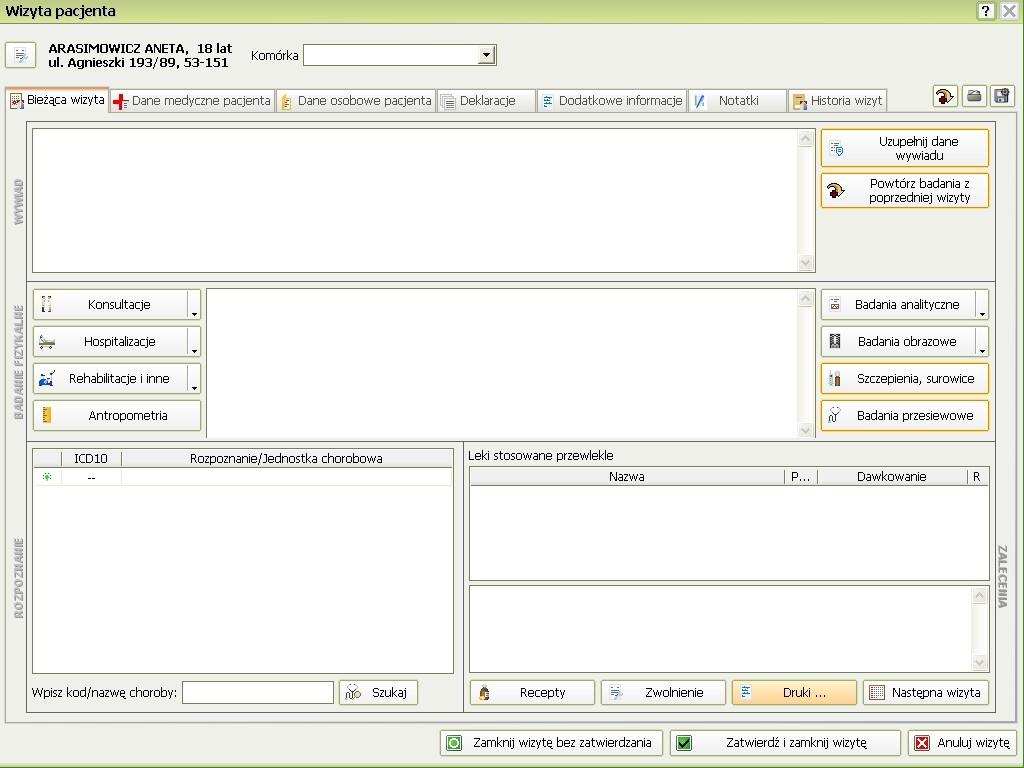This screenshot has width=1024, height=768.
Task: Open Druki ... button
Action: [x=794, y=692]
